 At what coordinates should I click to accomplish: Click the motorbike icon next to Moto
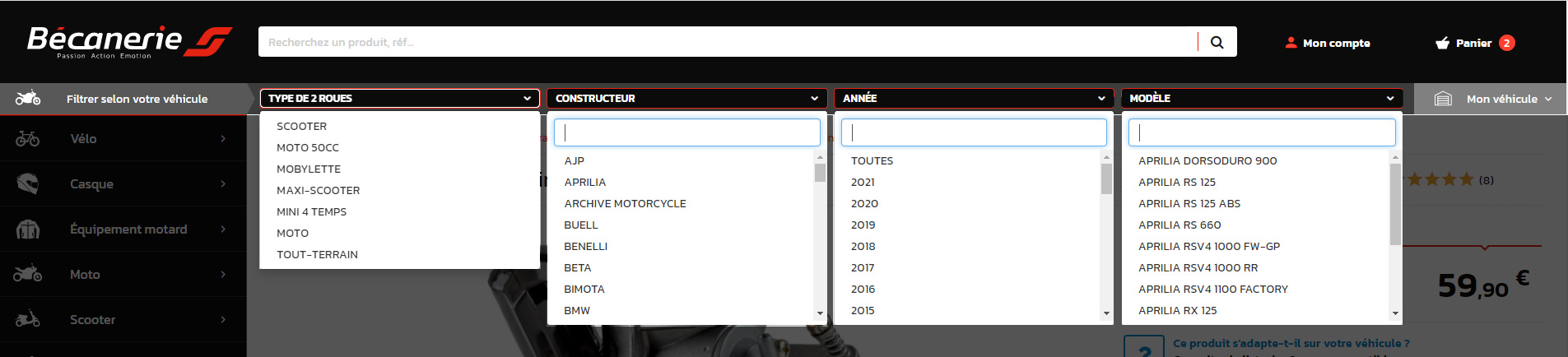28,274
